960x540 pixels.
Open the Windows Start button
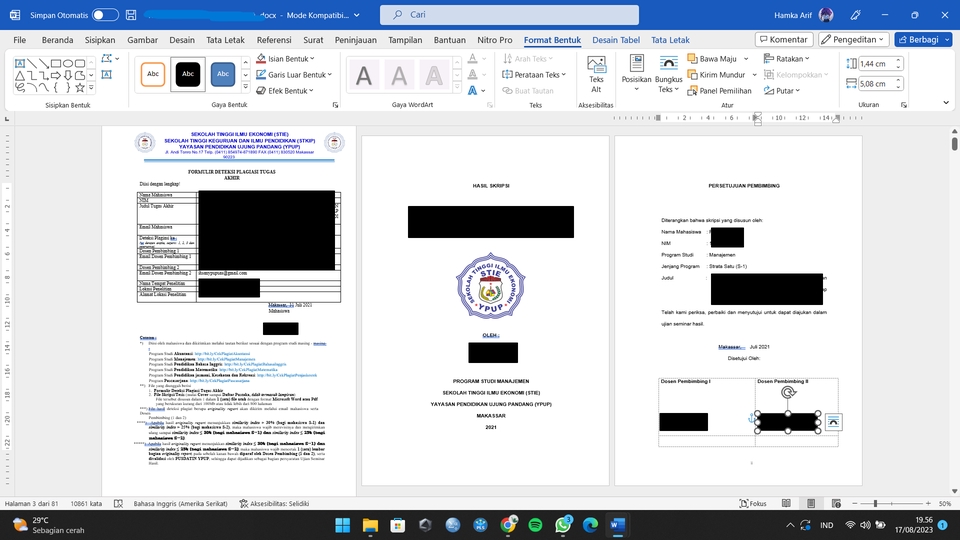pos(343,525)
